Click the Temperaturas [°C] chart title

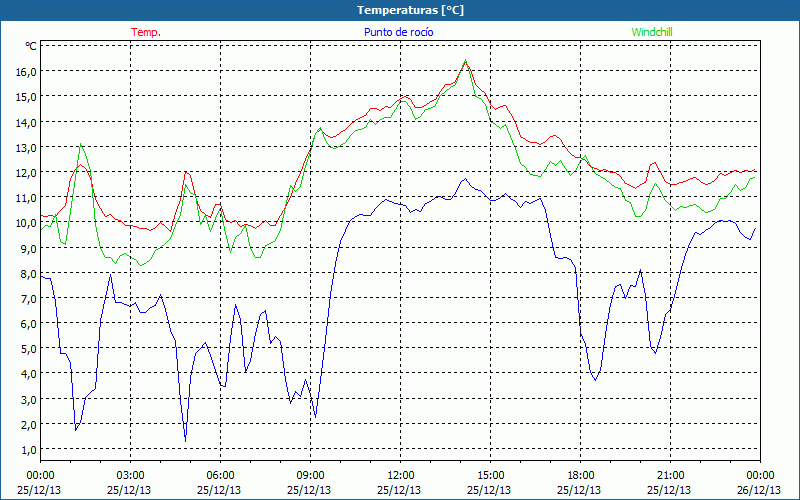pyautogui.click(x=410, y=10)
